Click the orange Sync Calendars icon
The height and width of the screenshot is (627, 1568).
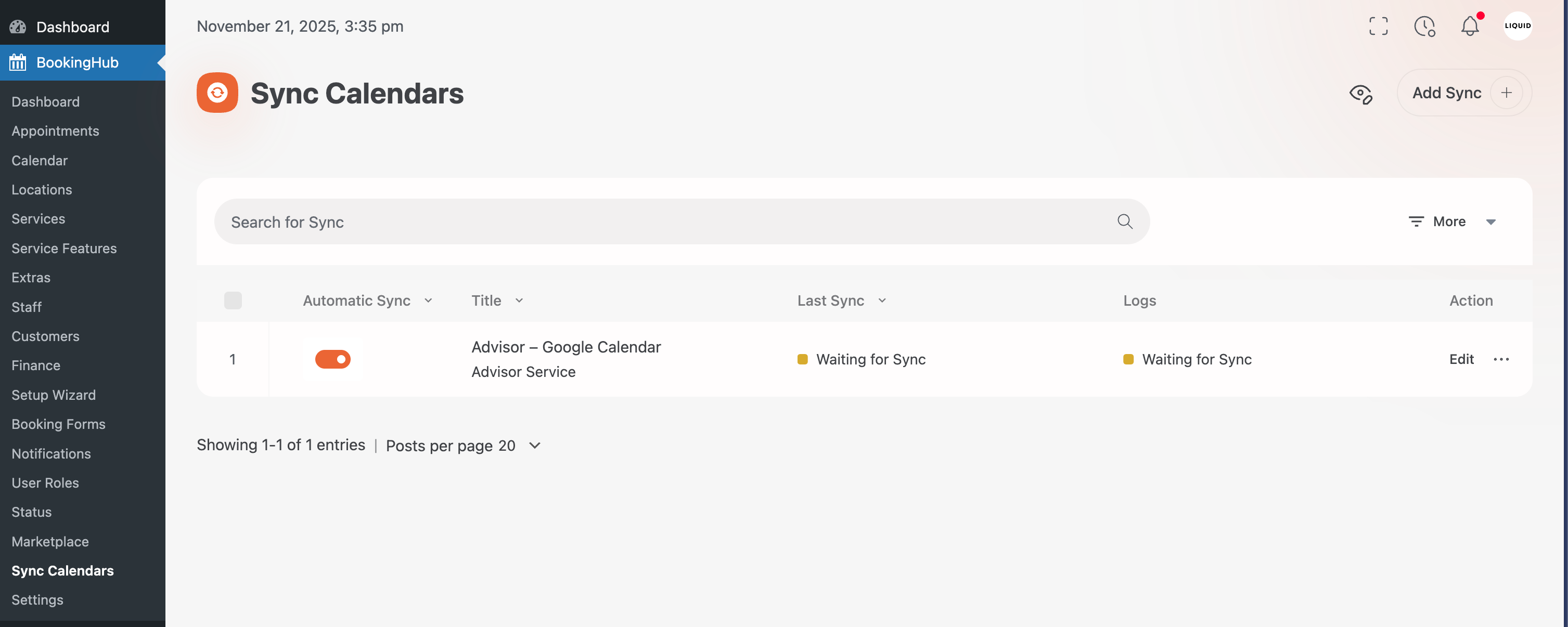(217, 93)
